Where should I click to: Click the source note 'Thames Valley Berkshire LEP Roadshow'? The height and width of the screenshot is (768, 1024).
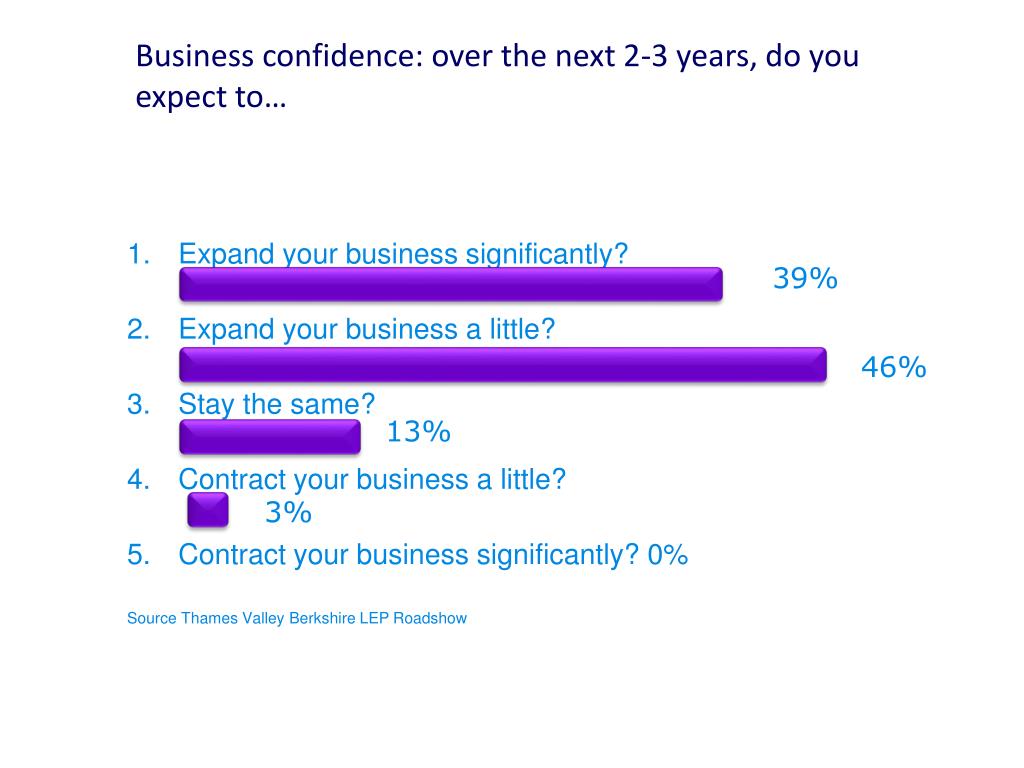coord(323,618)
